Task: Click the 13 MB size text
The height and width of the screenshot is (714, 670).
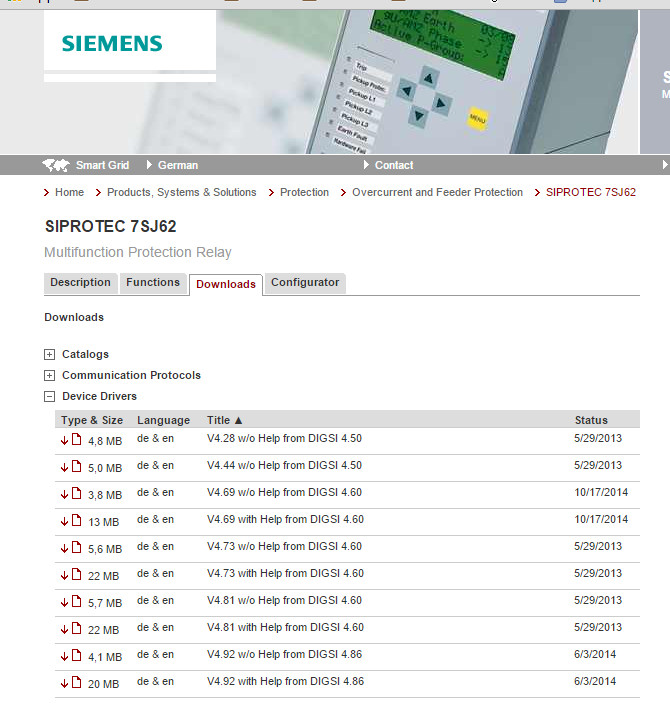Action: pos(103,522)
